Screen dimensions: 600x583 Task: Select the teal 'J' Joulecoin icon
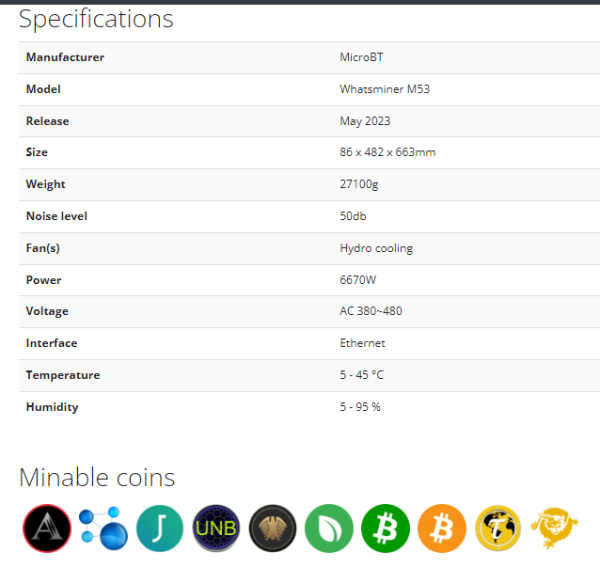point(160,528)
